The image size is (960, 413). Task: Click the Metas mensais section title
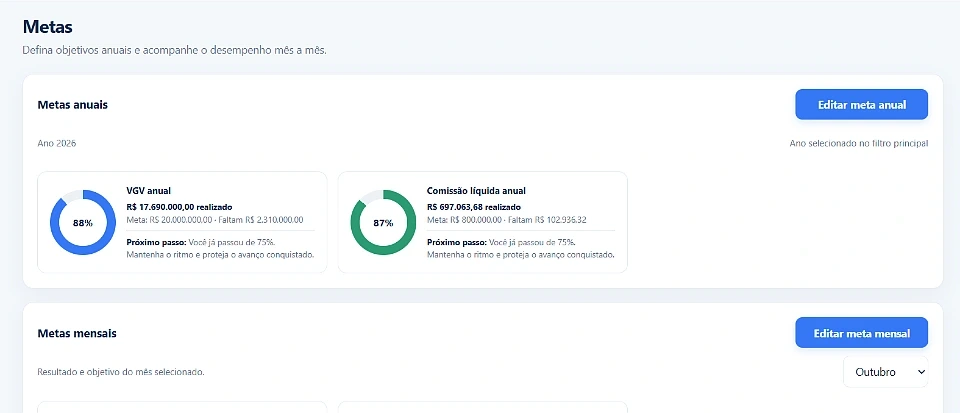pyautogui.click(x=77, y=333)
